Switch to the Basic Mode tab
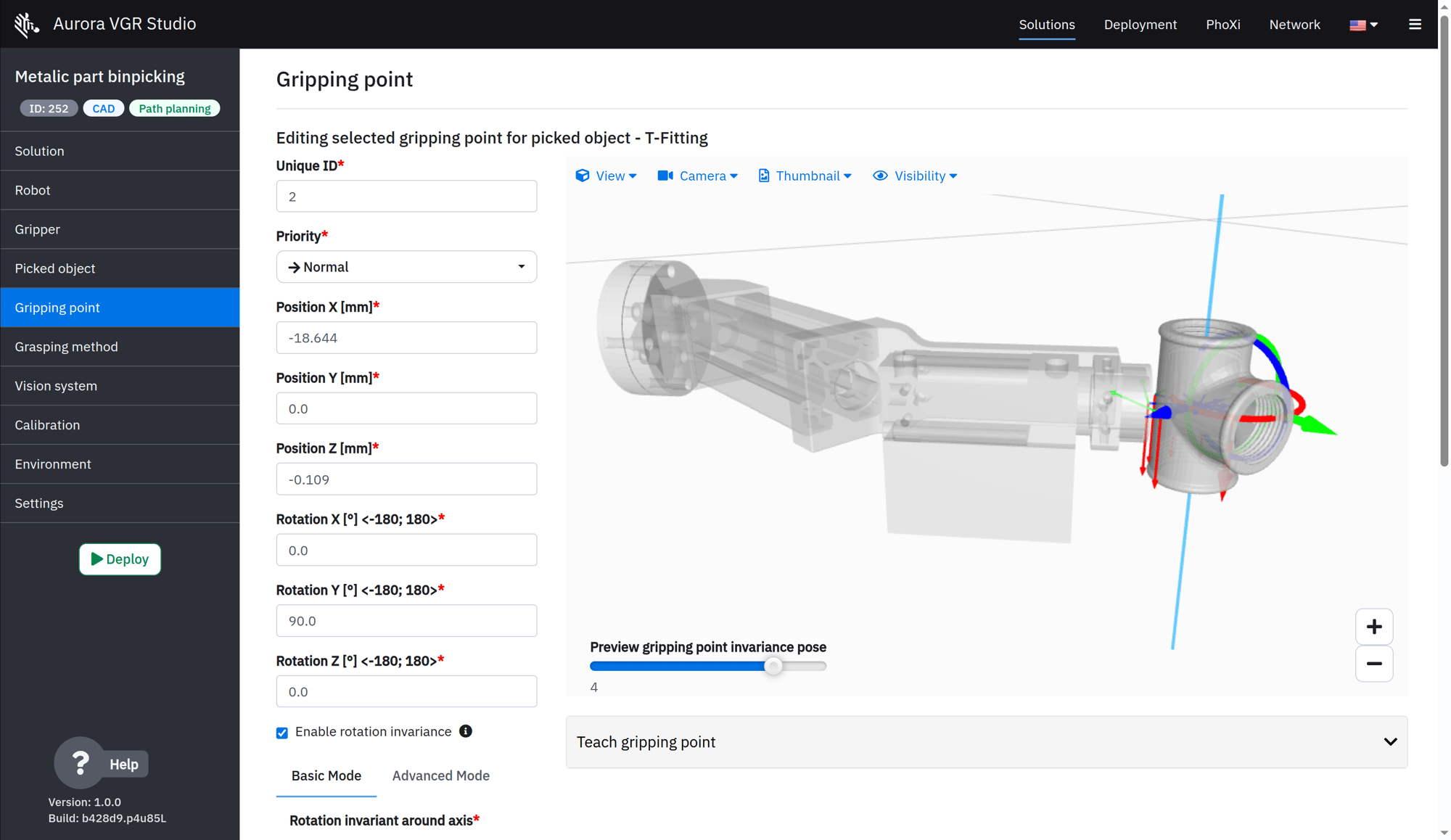 pos(326,775)
